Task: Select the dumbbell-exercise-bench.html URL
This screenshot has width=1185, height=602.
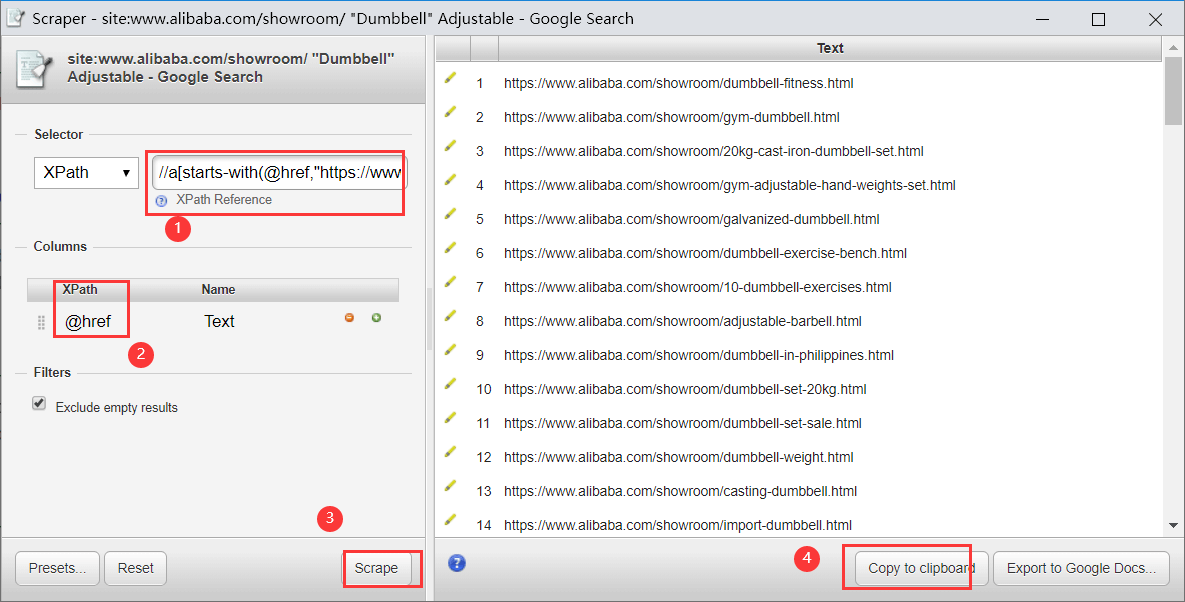Action: point(705,253)
